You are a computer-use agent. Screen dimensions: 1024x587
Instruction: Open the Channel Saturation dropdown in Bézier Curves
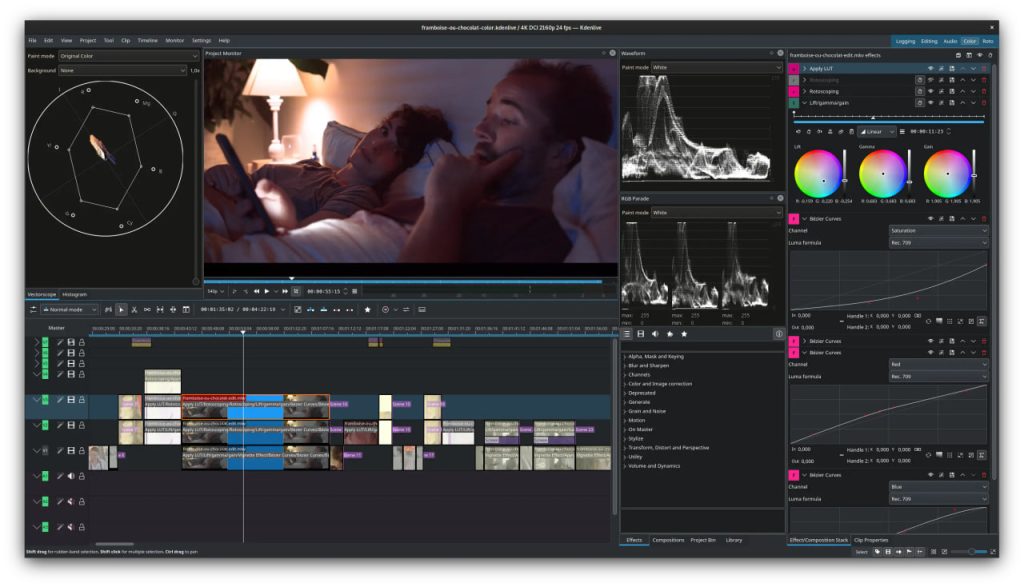click(x=938, y=230)
